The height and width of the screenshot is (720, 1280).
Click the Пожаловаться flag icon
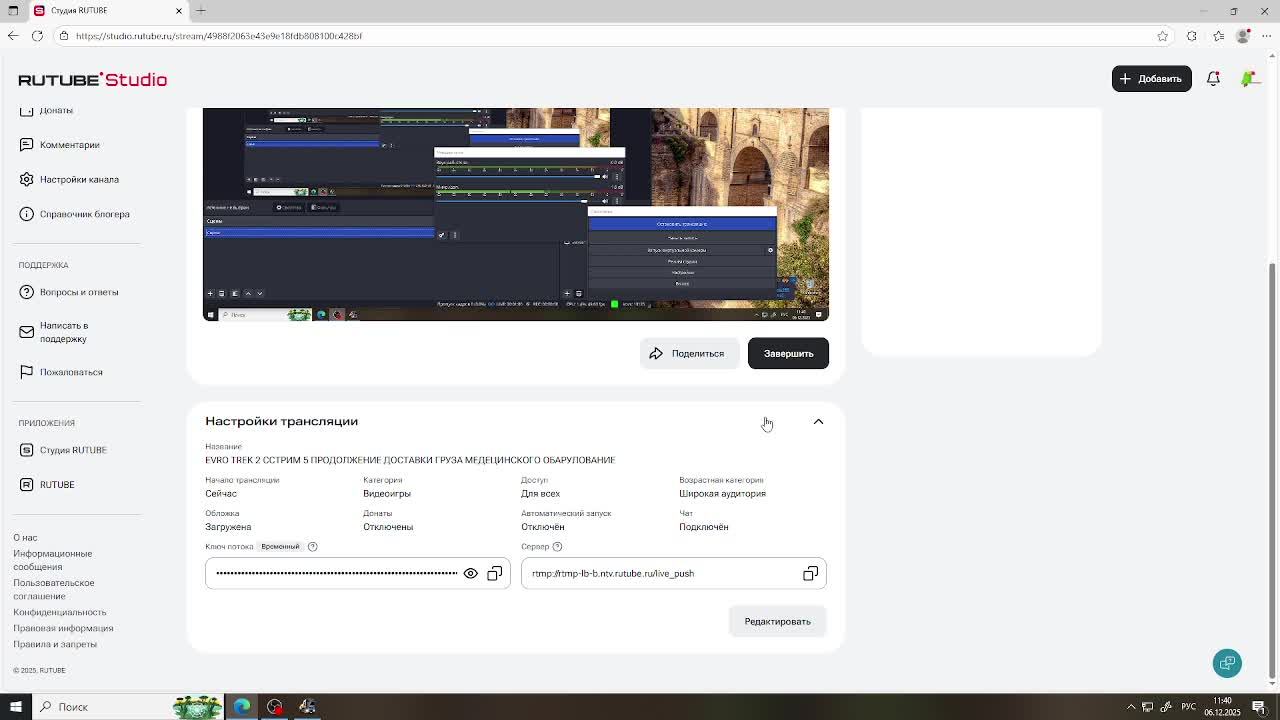pos(27,372)
